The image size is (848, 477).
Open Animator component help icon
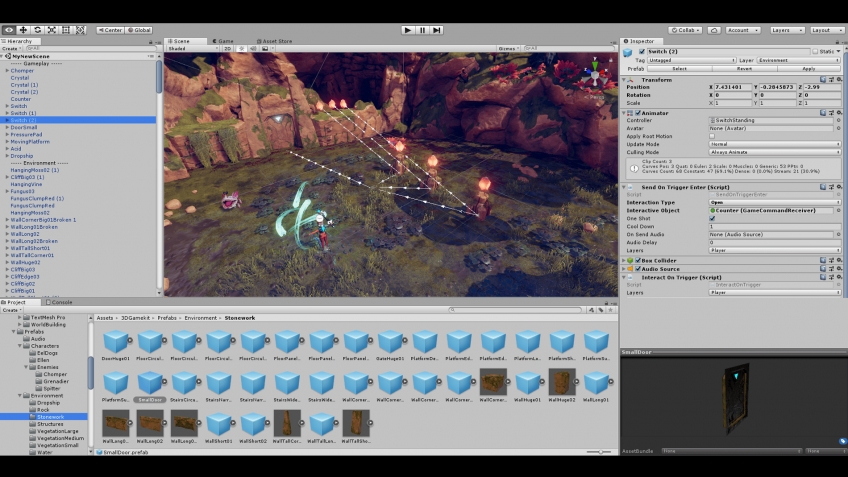[823, 113]
